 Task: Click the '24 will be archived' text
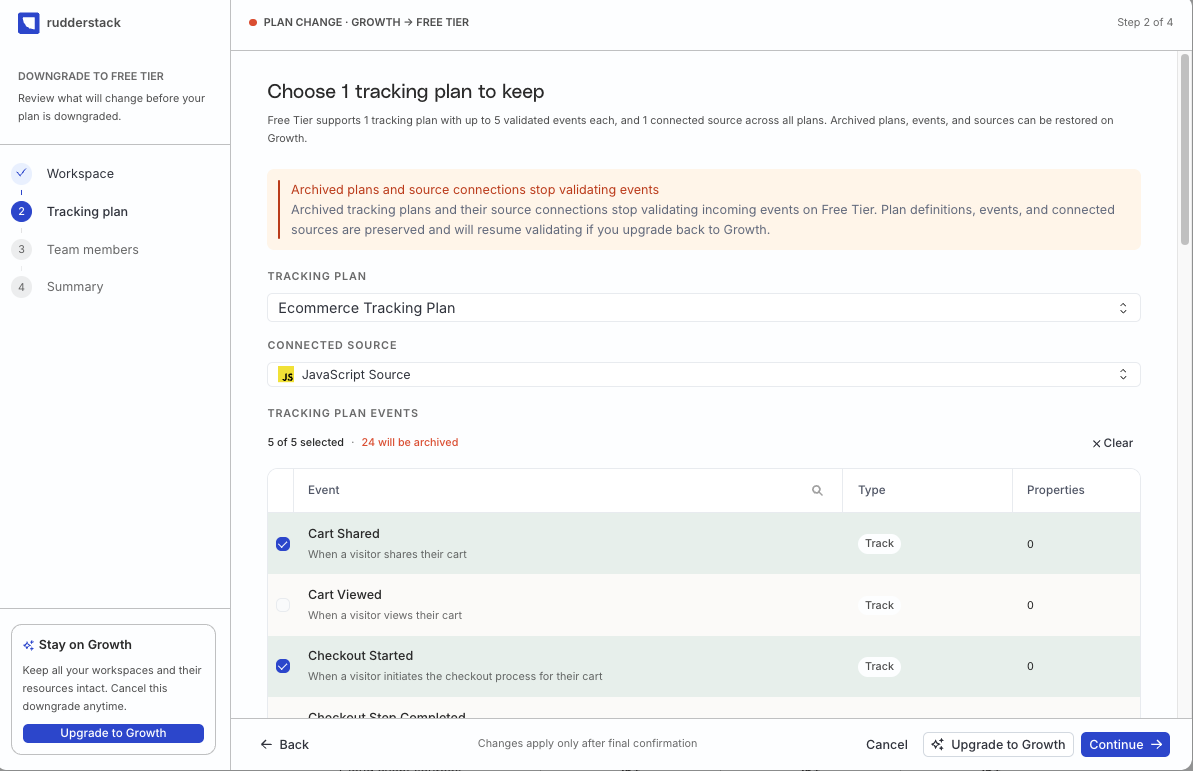409,442
